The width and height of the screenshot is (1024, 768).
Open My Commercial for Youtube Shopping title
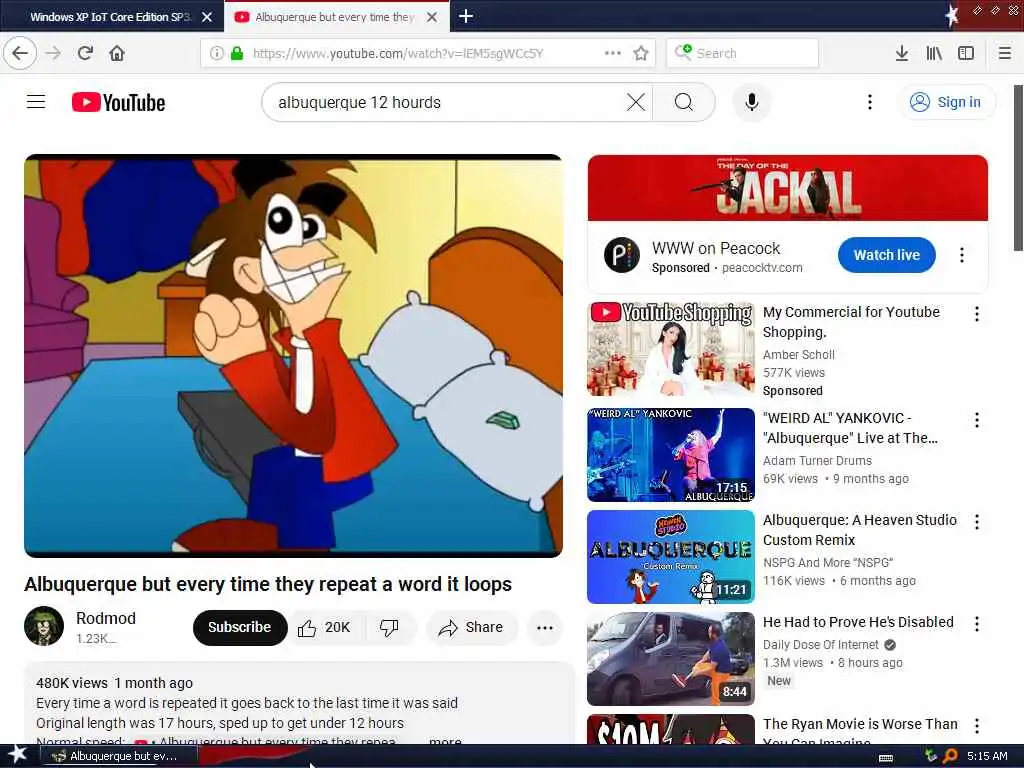pos(851,322)
